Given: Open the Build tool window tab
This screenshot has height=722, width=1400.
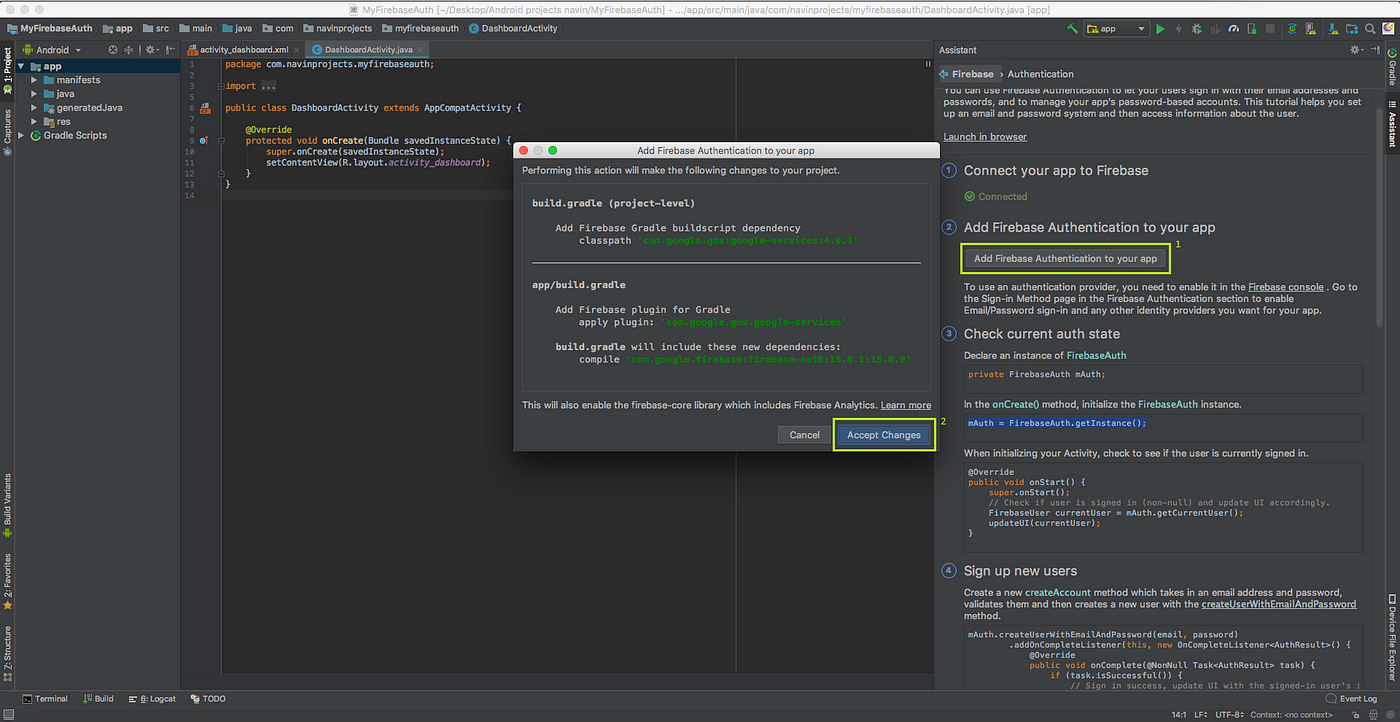Looking at the screenshot, I should [98, 699].
